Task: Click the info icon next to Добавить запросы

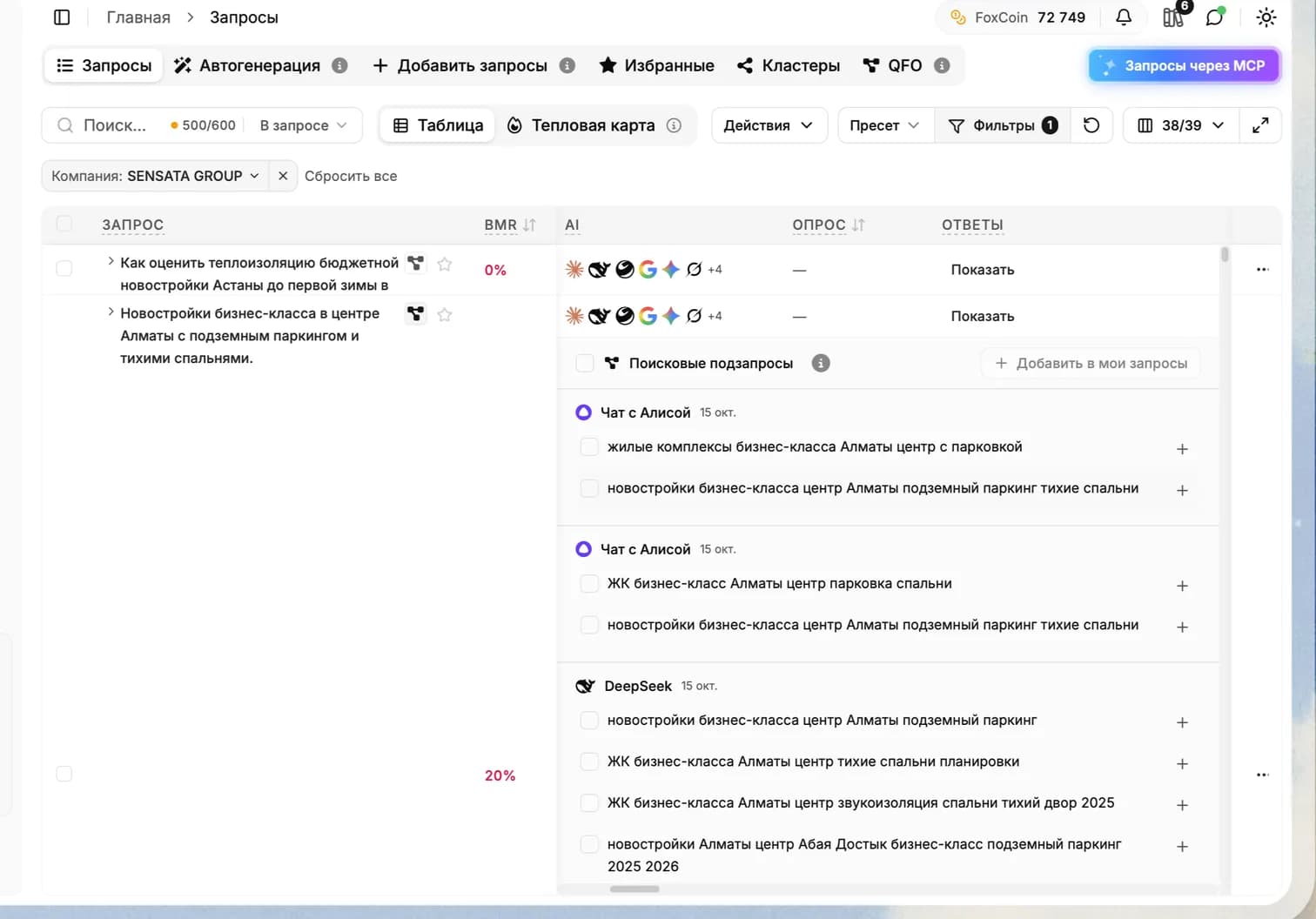Action: point(567,65)
